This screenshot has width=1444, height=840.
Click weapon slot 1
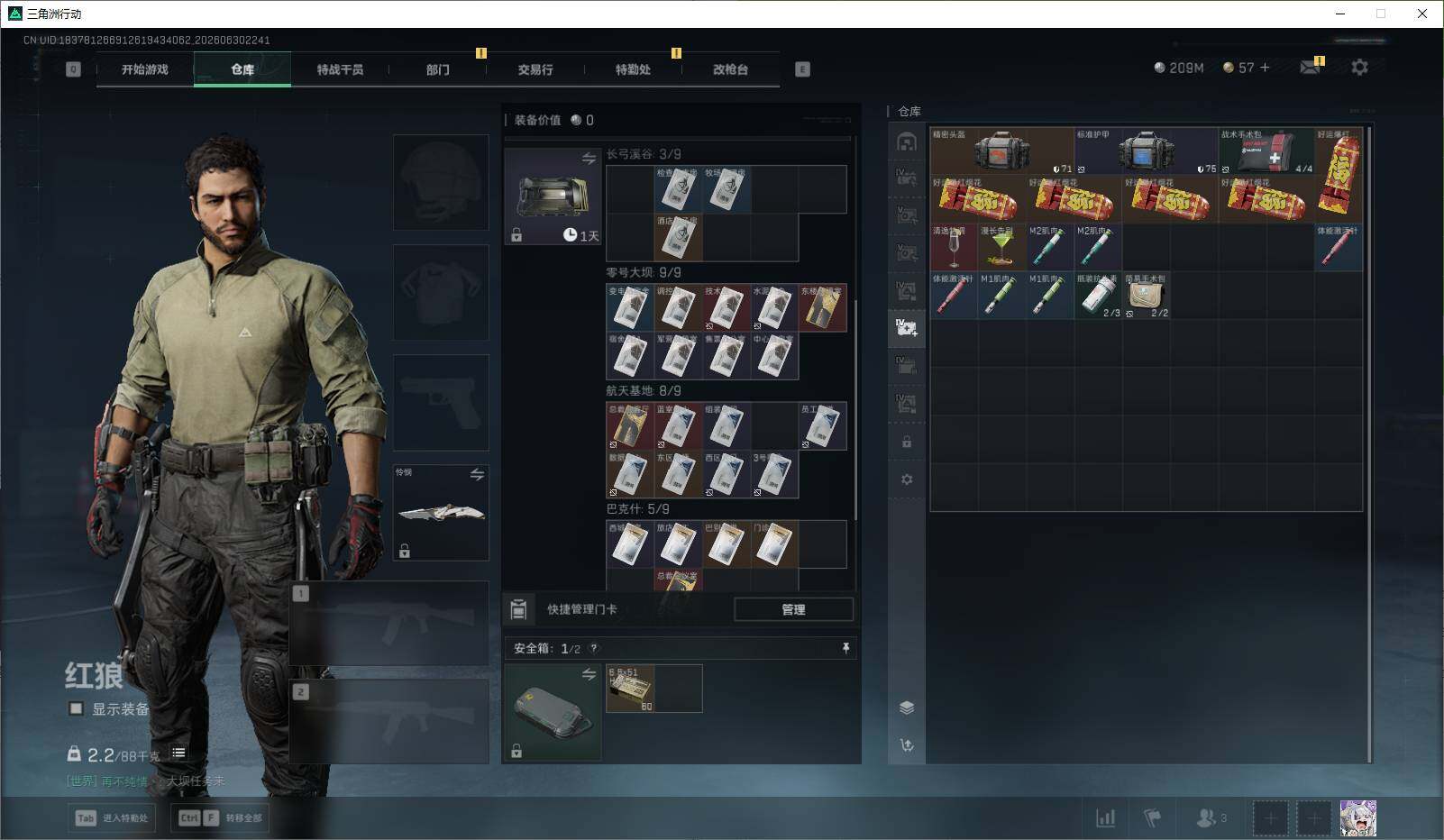(x=389, y=623)
